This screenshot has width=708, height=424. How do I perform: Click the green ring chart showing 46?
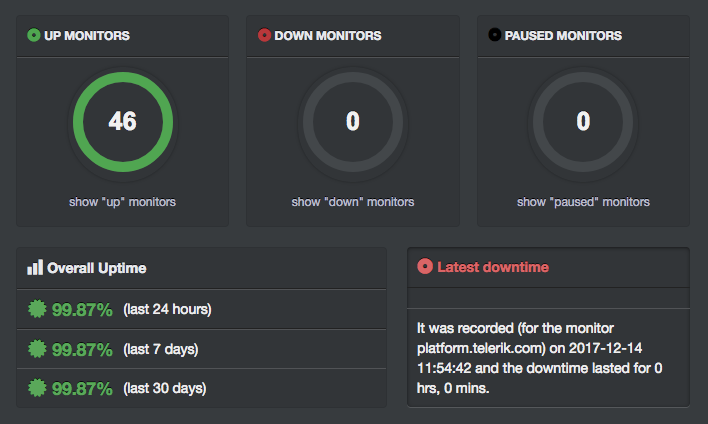coord(122,122)
